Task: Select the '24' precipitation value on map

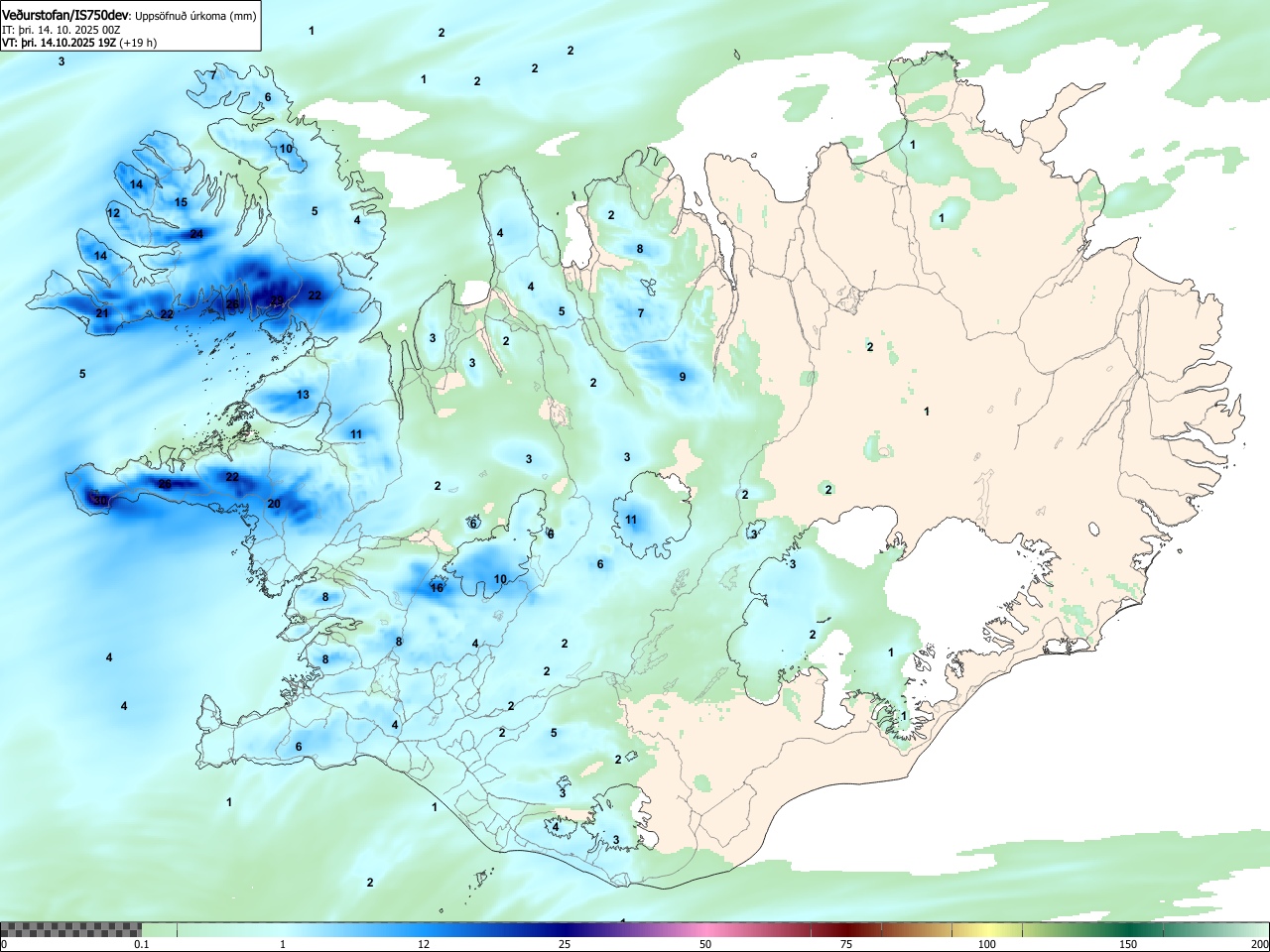Action: [x=196, y=234]
